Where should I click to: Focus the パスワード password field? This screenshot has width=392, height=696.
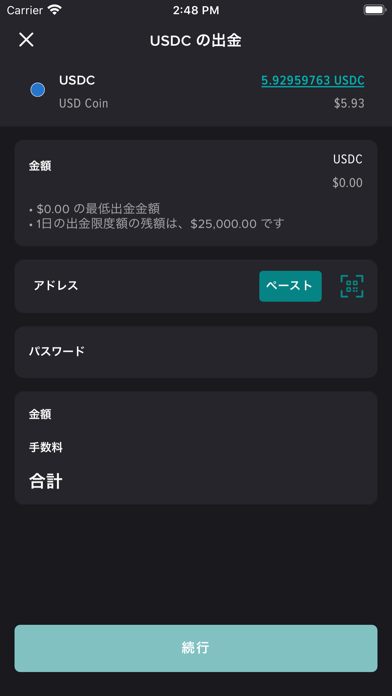click(196, 352)
